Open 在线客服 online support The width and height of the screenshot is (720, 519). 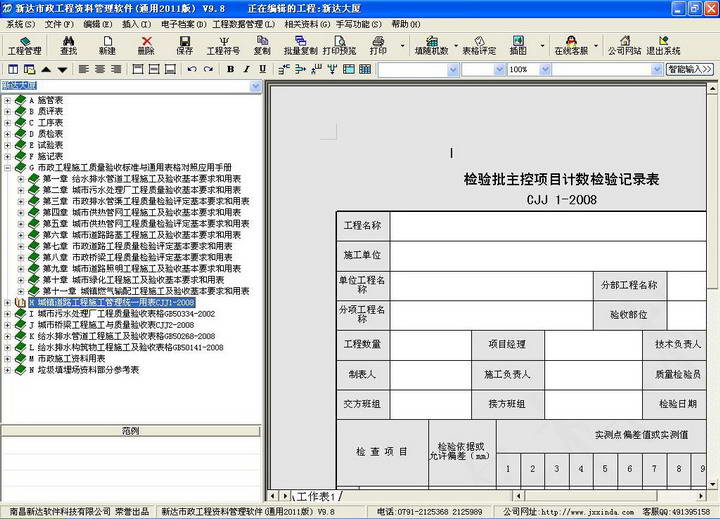[571, 45]
